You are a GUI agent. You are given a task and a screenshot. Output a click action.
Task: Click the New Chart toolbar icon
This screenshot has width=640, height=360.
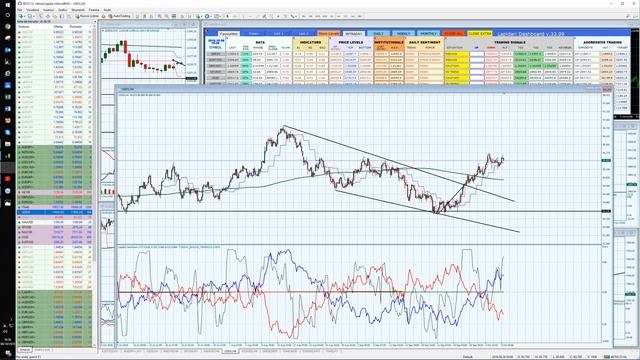click(x=21, y=16)
